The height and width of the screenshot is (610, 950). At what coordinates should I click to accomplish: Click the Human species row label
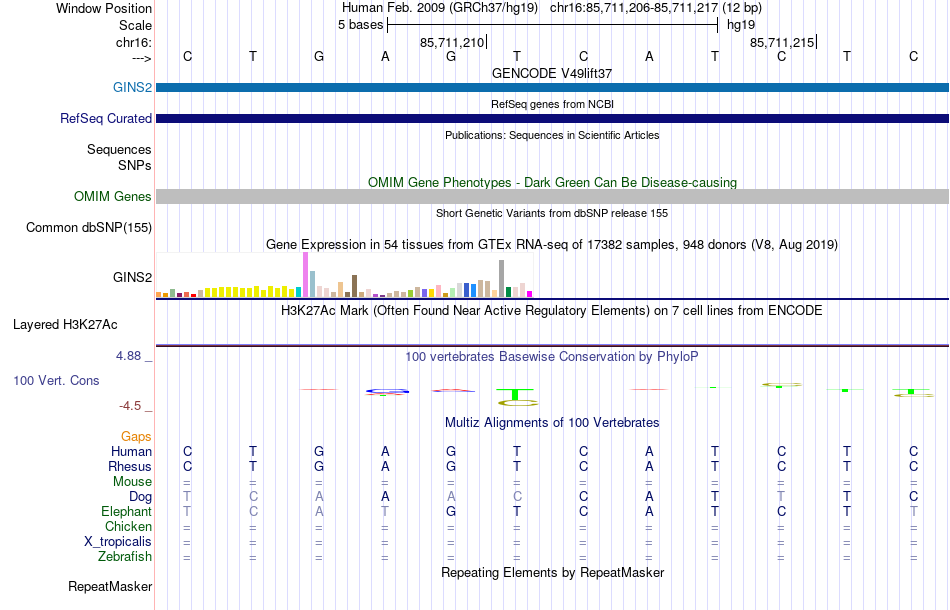coord(131,452)
